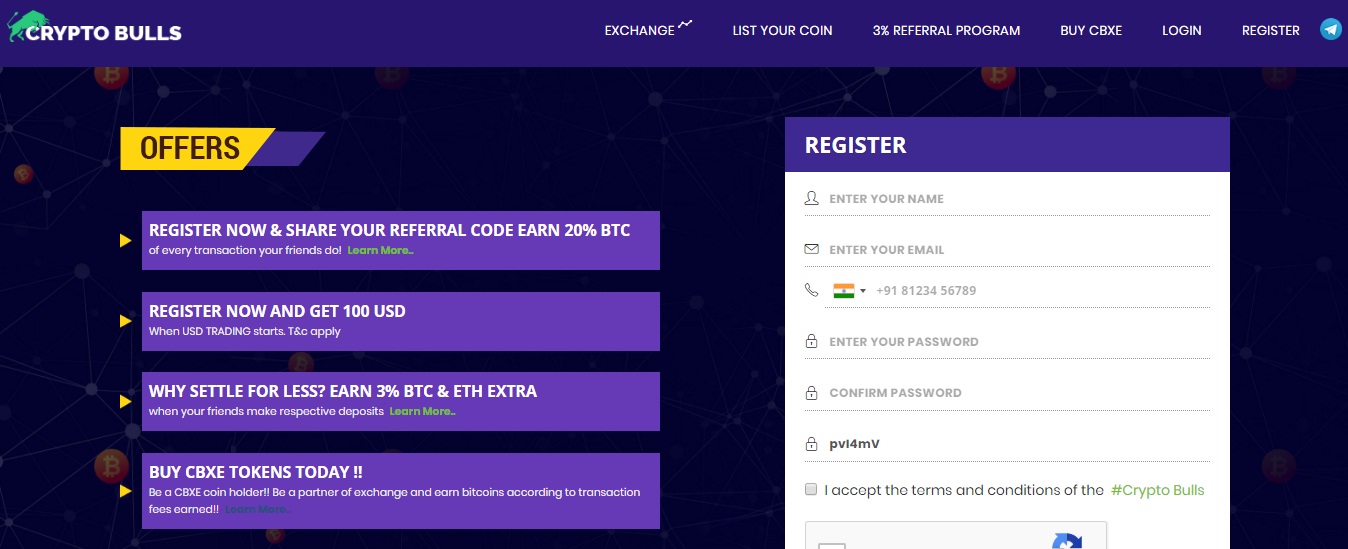Click the phone icon in the register form
Viewport: 1348px width, 549px height.
812,290
